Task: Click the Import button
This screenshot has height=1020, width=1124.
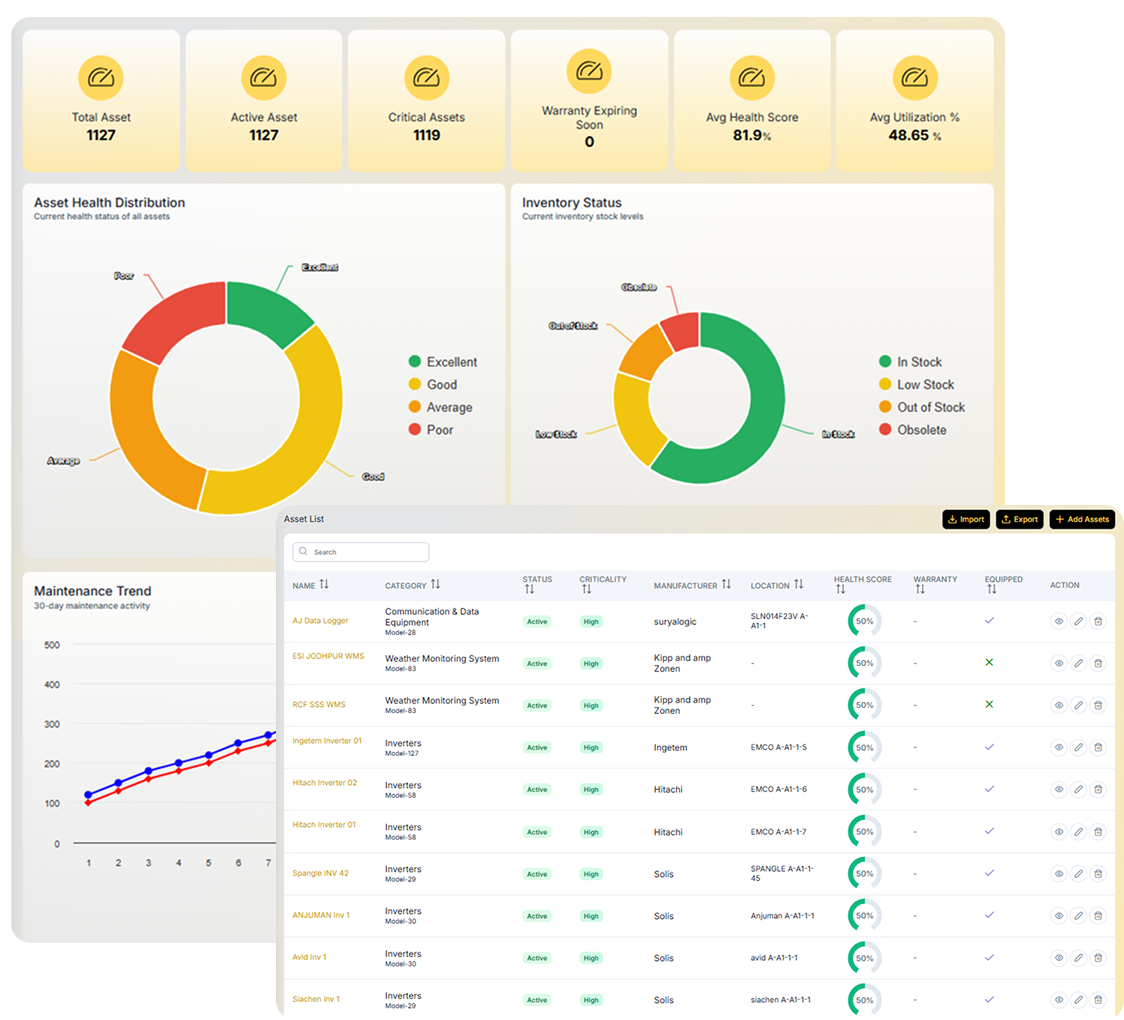Action: (x=965, y=520)
